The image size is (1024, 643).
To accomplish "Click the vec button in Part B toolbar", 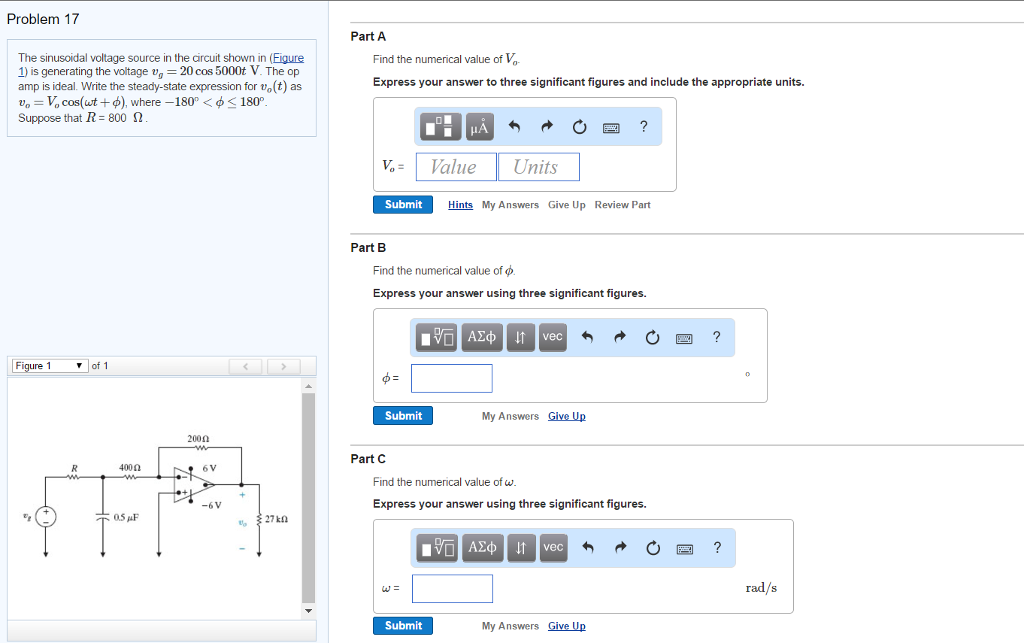I will point(552,338).
